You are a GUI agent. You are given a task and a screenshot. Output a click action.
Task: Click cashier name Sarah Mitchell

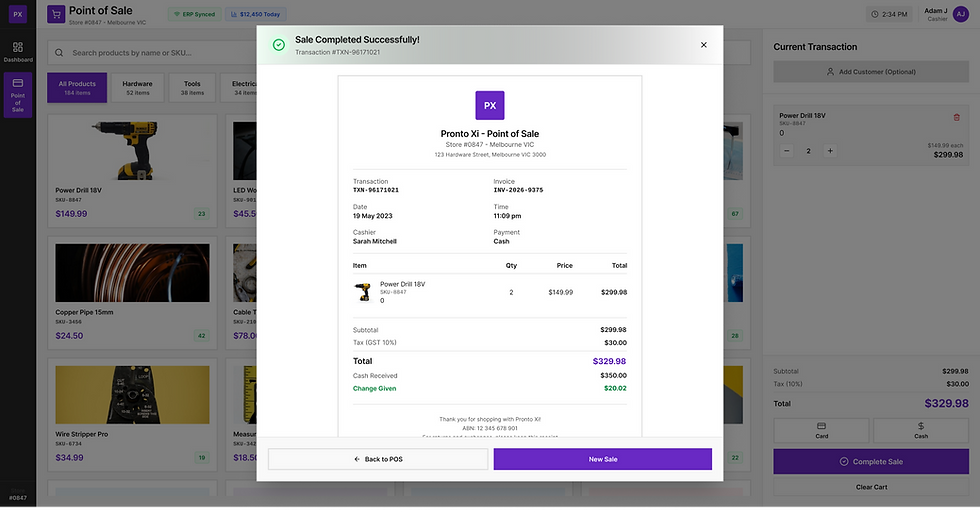[x=374, y=241]
